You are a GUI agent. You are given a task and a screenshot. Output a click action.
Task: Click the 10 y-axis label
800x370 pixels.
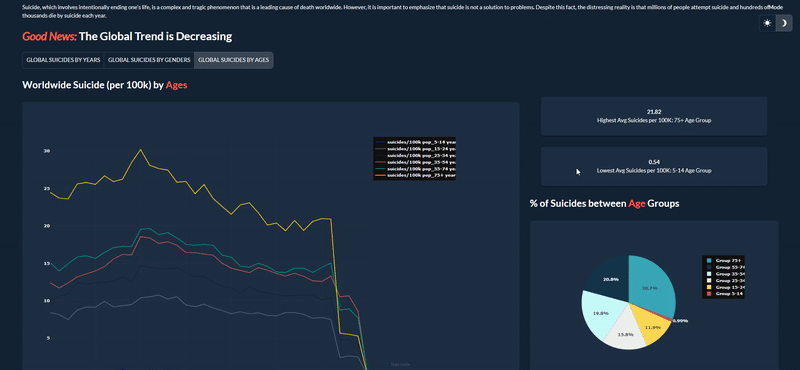click(x=47, y=301)
